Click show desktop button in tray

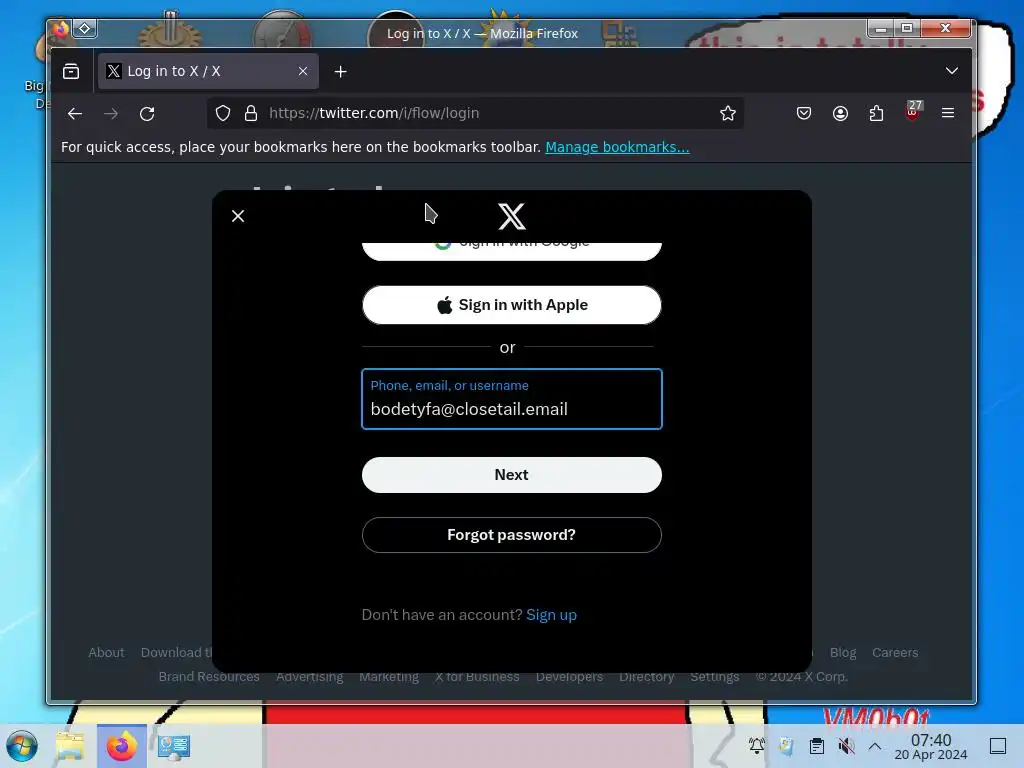pos(998,746)
